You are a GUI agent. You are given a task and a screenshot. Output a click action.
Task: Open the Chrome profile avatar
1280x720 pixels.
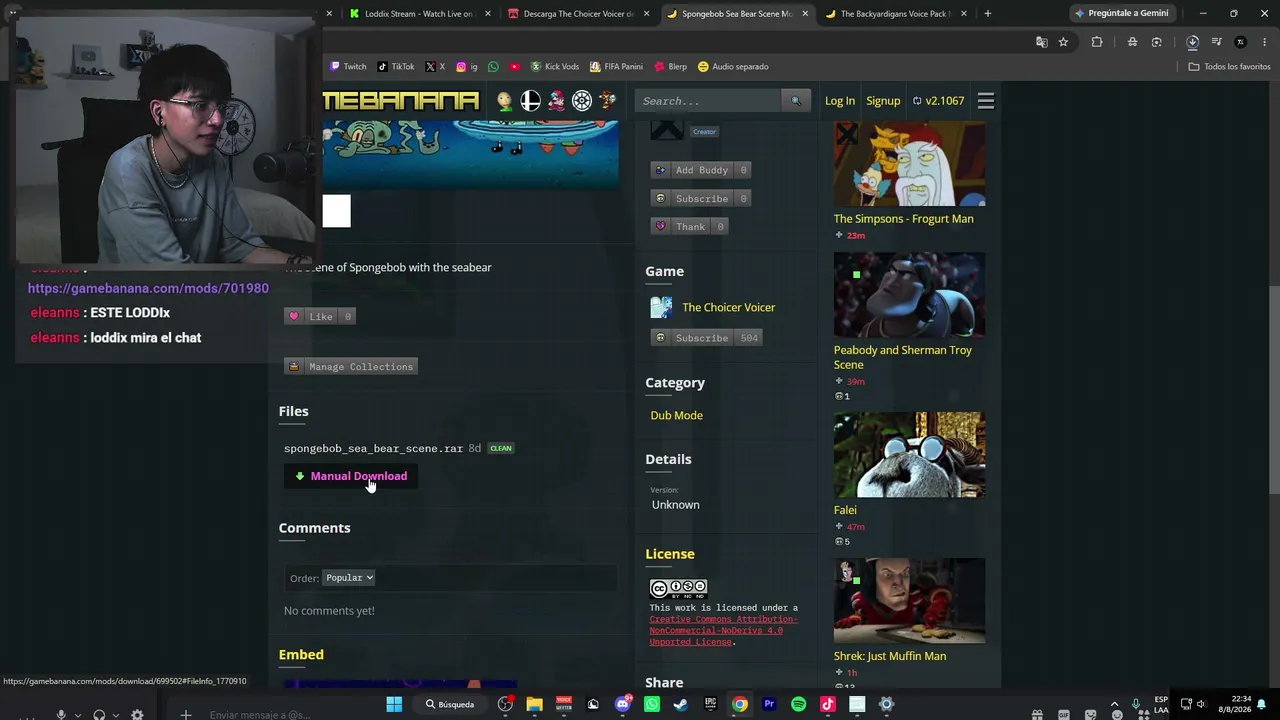[1241, 42]
